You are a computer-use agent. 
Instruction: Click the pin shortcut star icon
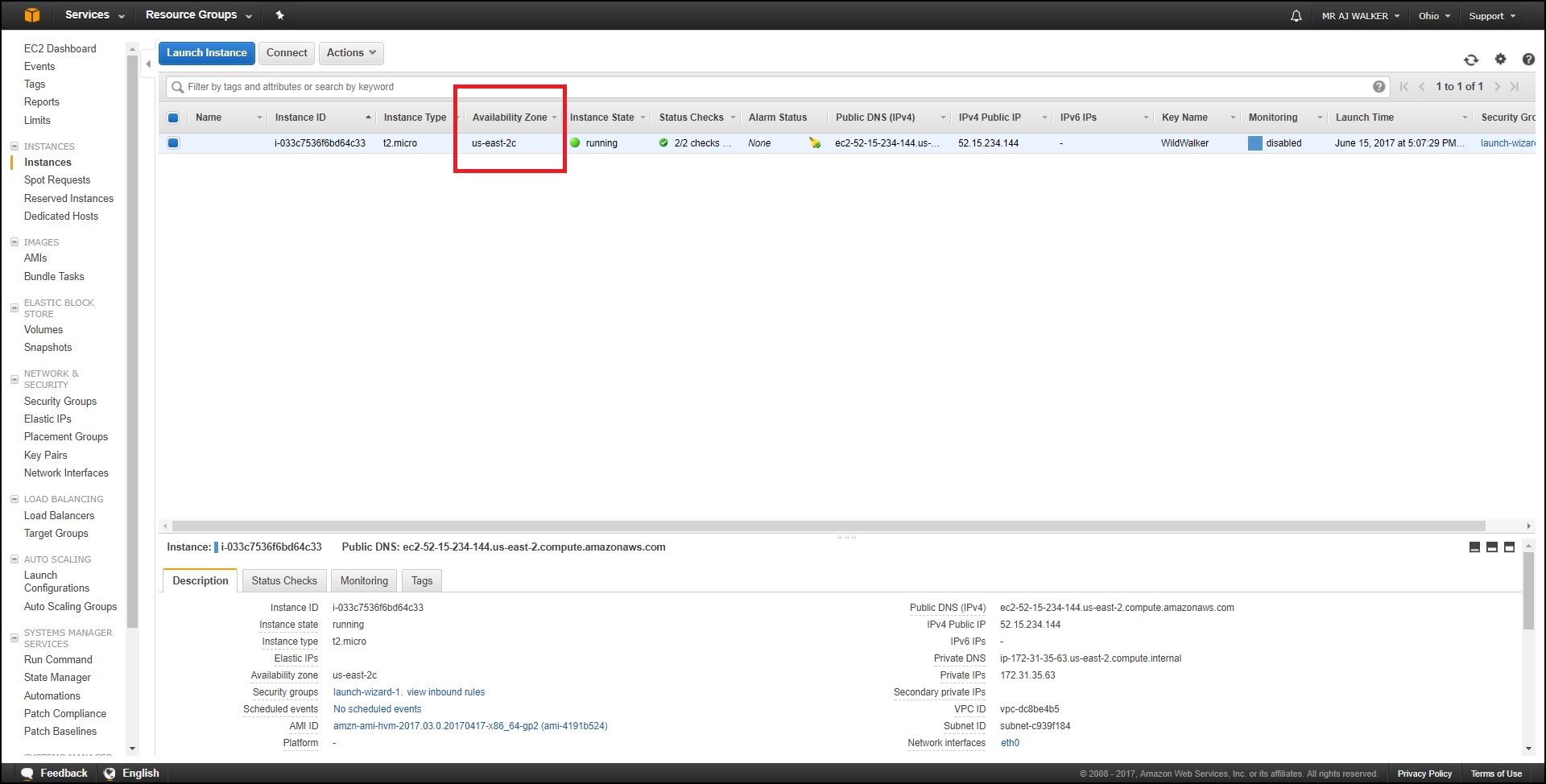tap(279, 15)
